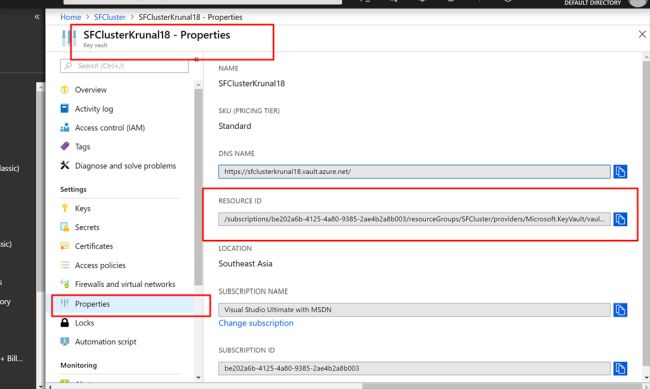The image size is (650, 389).
Task: Click the Search (Ctrl+/) box
Action: tap(124, 66)
